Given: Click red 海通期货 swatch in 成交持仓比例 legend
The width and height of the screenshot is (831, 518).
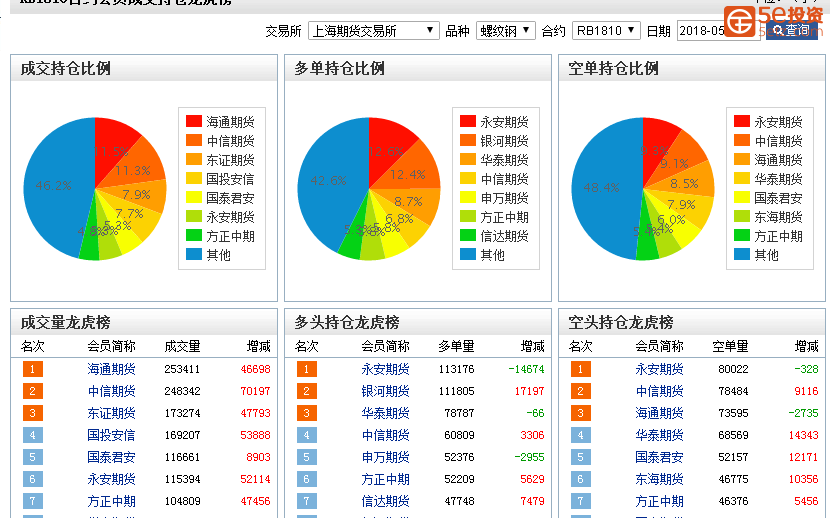Looking at the screenshot, I should tap(194, 121).
